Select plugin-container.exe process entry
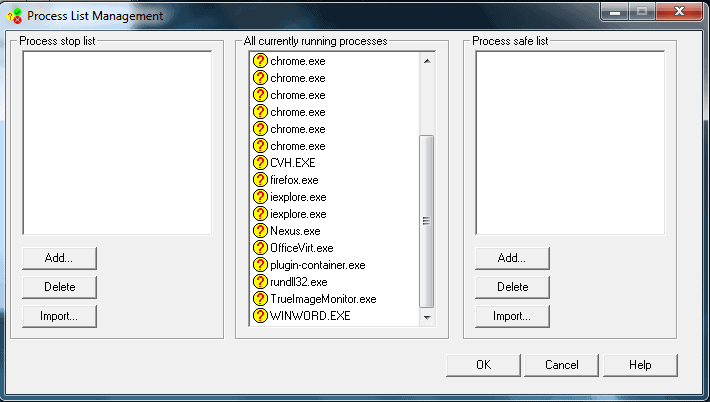710x402 pixels. coord(317,265)
